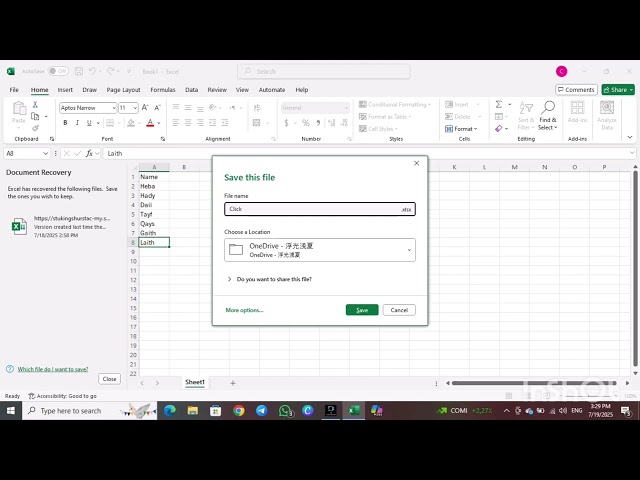Click the Cancel button in dialog
The width and height of the screenshot is (640, 480).
pyautogui.click(x=399, y=310)
